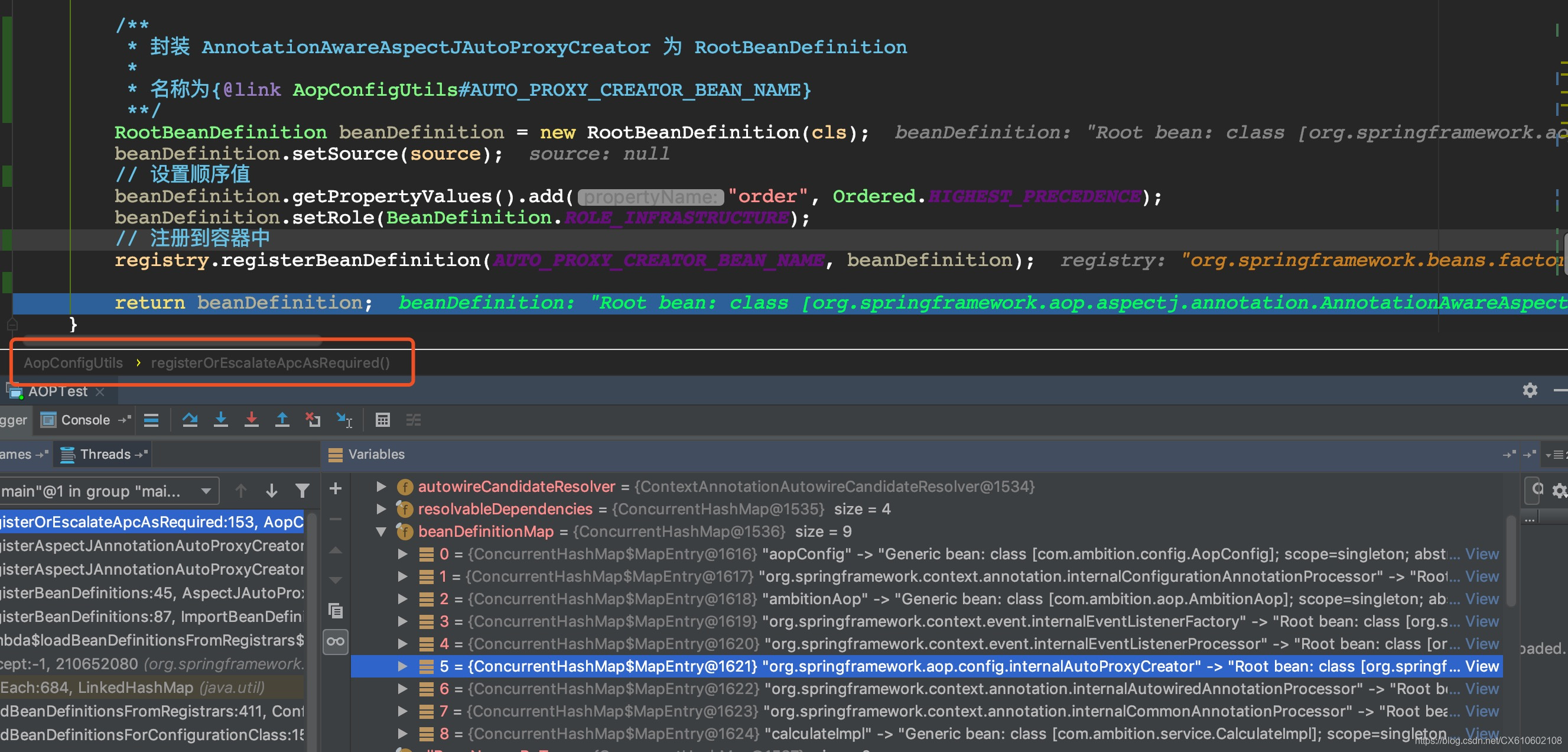Click Restore Layout icon beside Variables
This screenshot has height=752, width=1568.
[x=1509, y=455]
